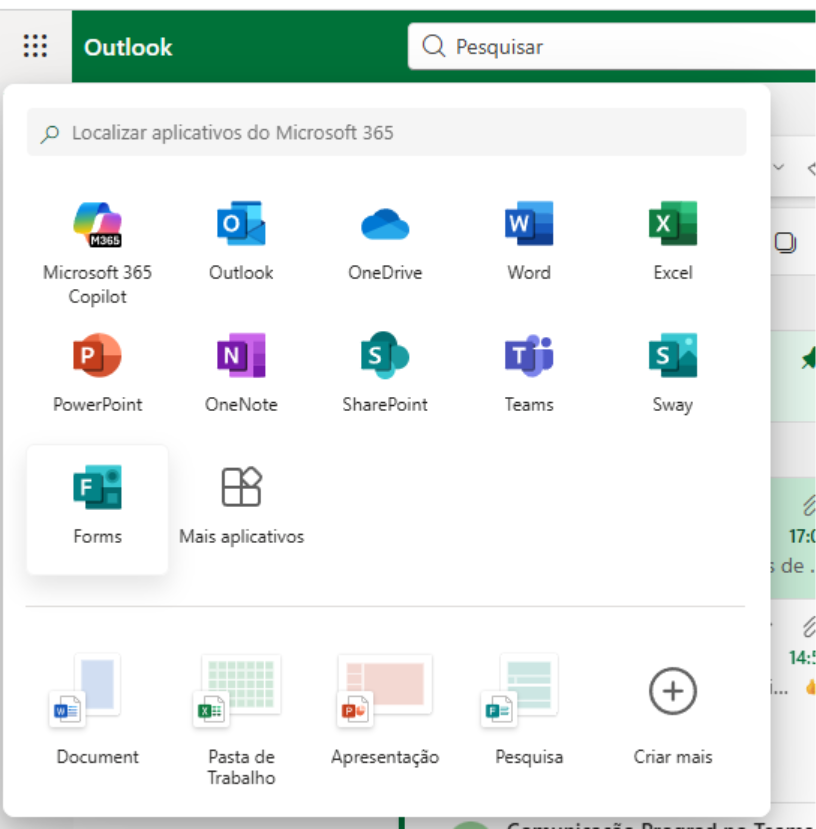Create a new Forms Pesquisa
816x829 pixels.
pyautogui.click(x=528, y=708)
